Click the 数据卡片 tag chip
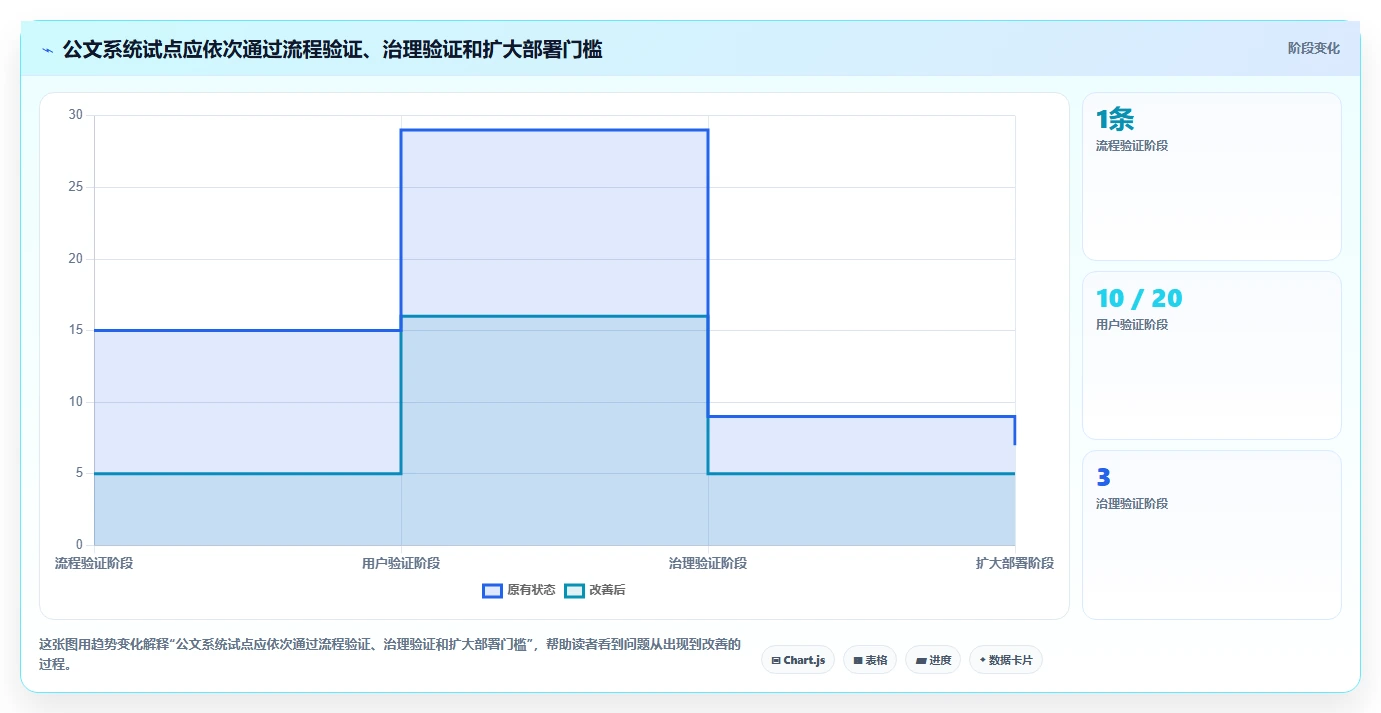Viewport: 1381px width, 713px height. (x=1006, y=660)
